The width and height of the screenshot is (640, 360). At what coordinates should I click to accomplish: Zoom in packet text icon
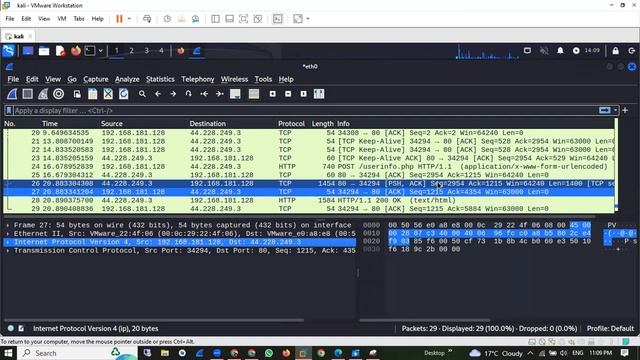[273, 94]
